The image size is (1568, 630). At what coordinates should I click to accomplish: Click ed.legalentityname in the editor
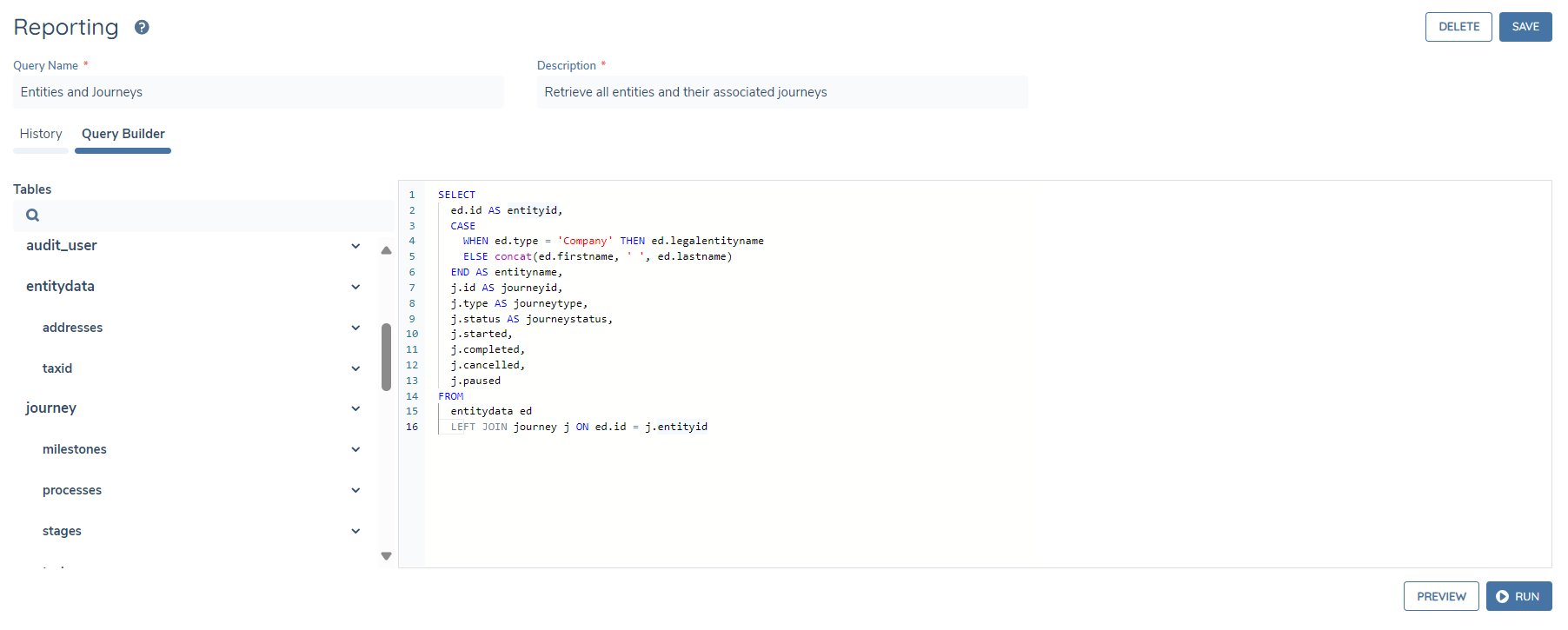708,242
